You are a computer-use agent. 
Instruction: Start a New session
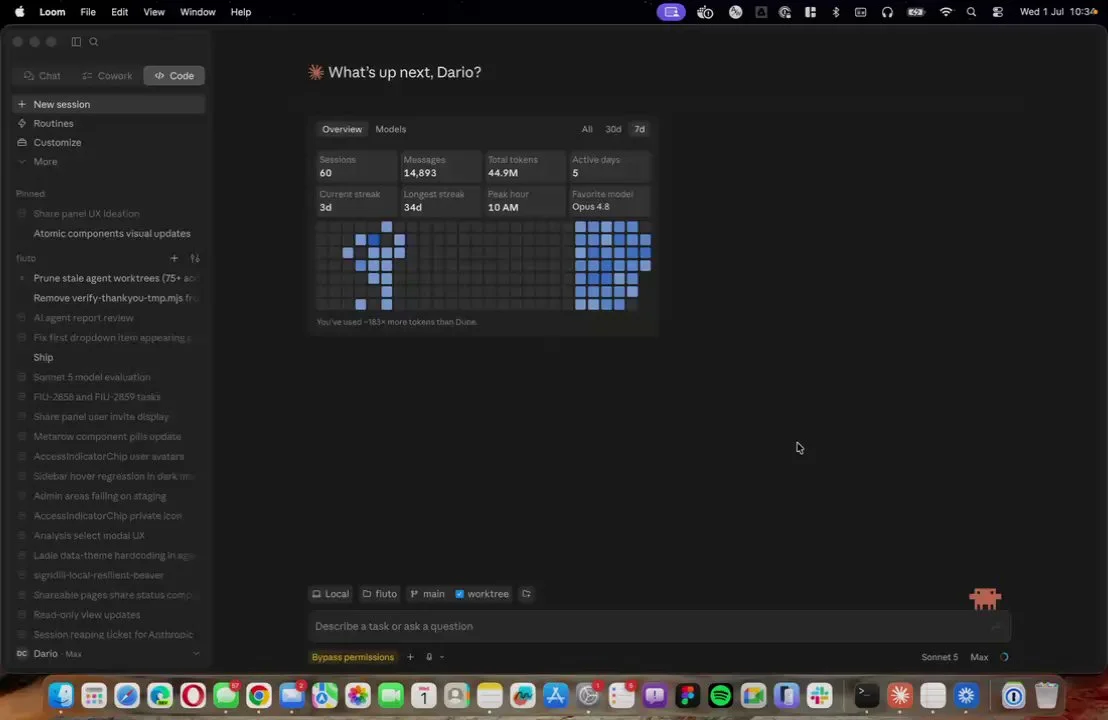(109, 105)
